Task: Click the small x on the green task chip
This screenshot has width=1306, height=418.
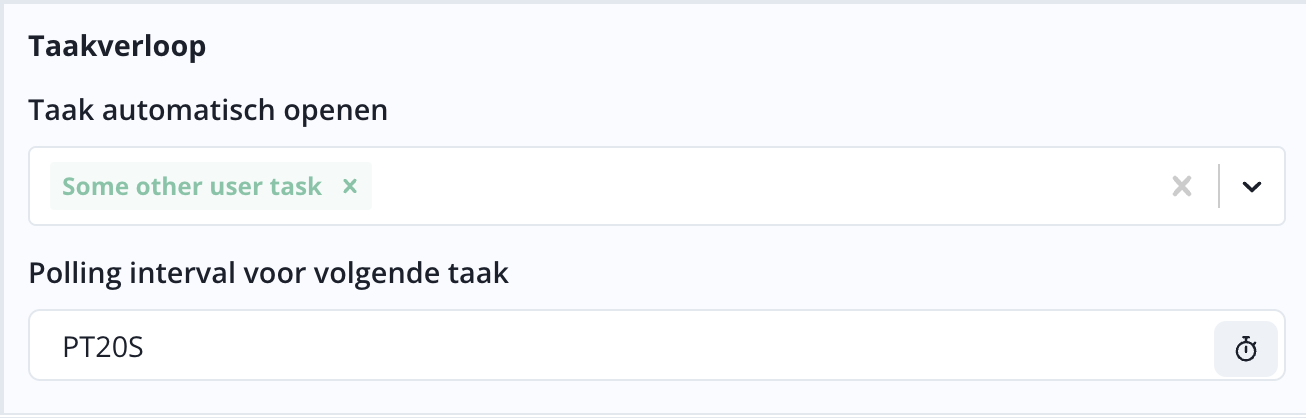Action: pyautogui.click(x=350, y=186)
